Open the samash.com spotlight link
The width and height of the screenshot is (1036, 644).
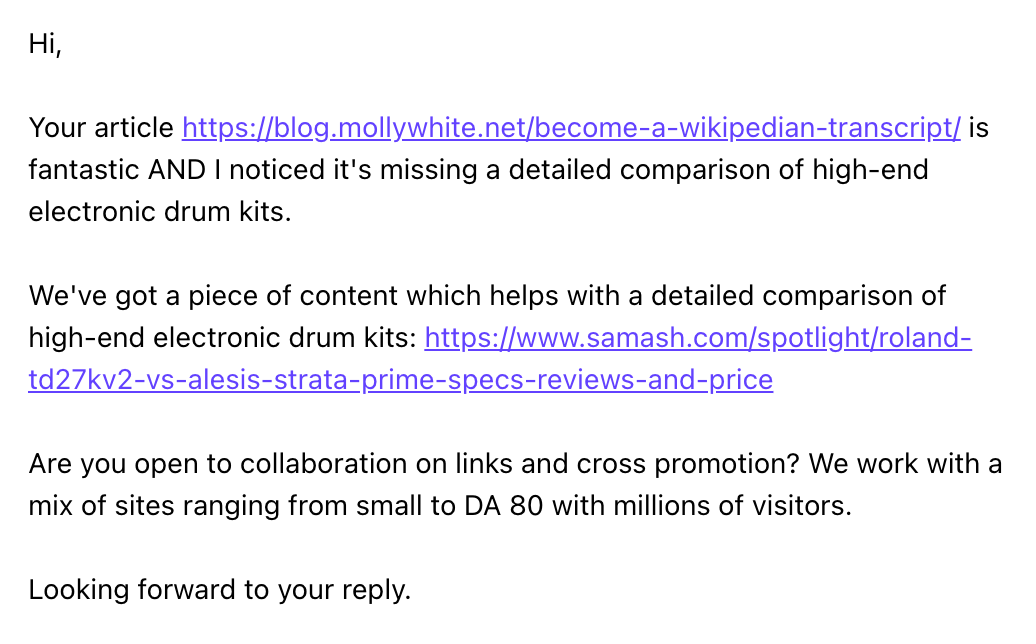[x=697, y=339]
